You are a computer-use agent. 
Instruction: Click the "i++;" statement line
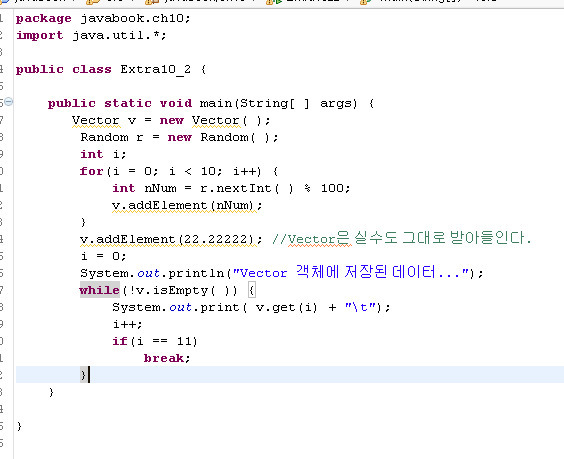[x=127, y=324]
